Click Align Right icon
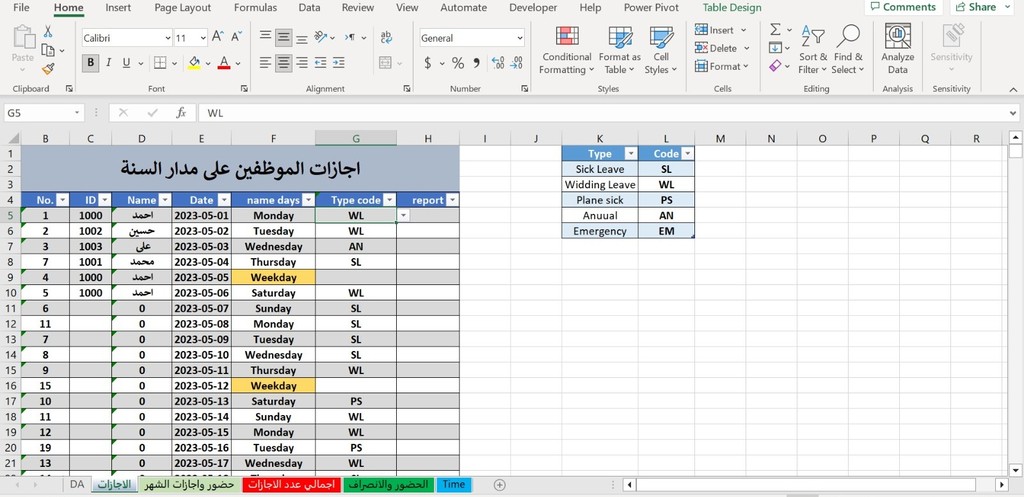1024x497 pixels. pyautogui.click(x=302, y=63)
